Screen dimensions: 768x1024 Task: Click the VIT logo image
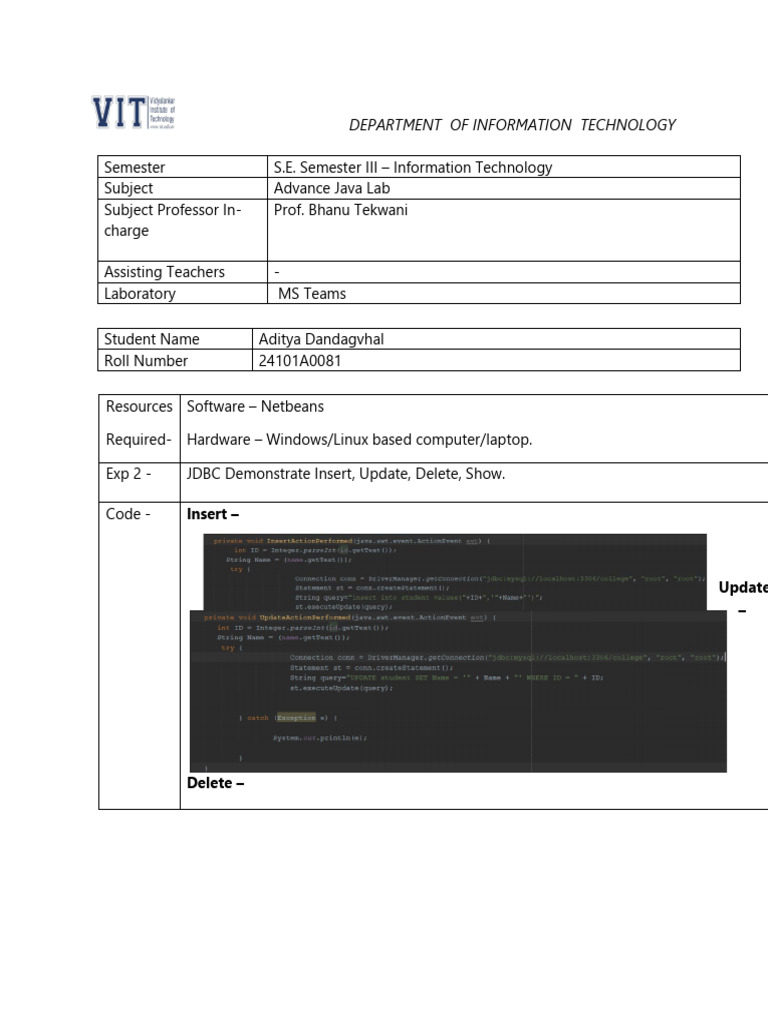133,112
